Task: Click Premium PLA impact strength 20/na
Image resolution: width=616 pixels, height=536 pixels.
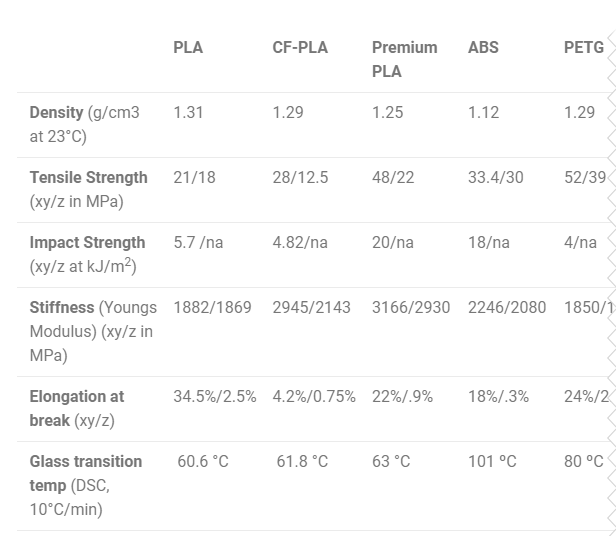Action: click(x=393, y=242)
